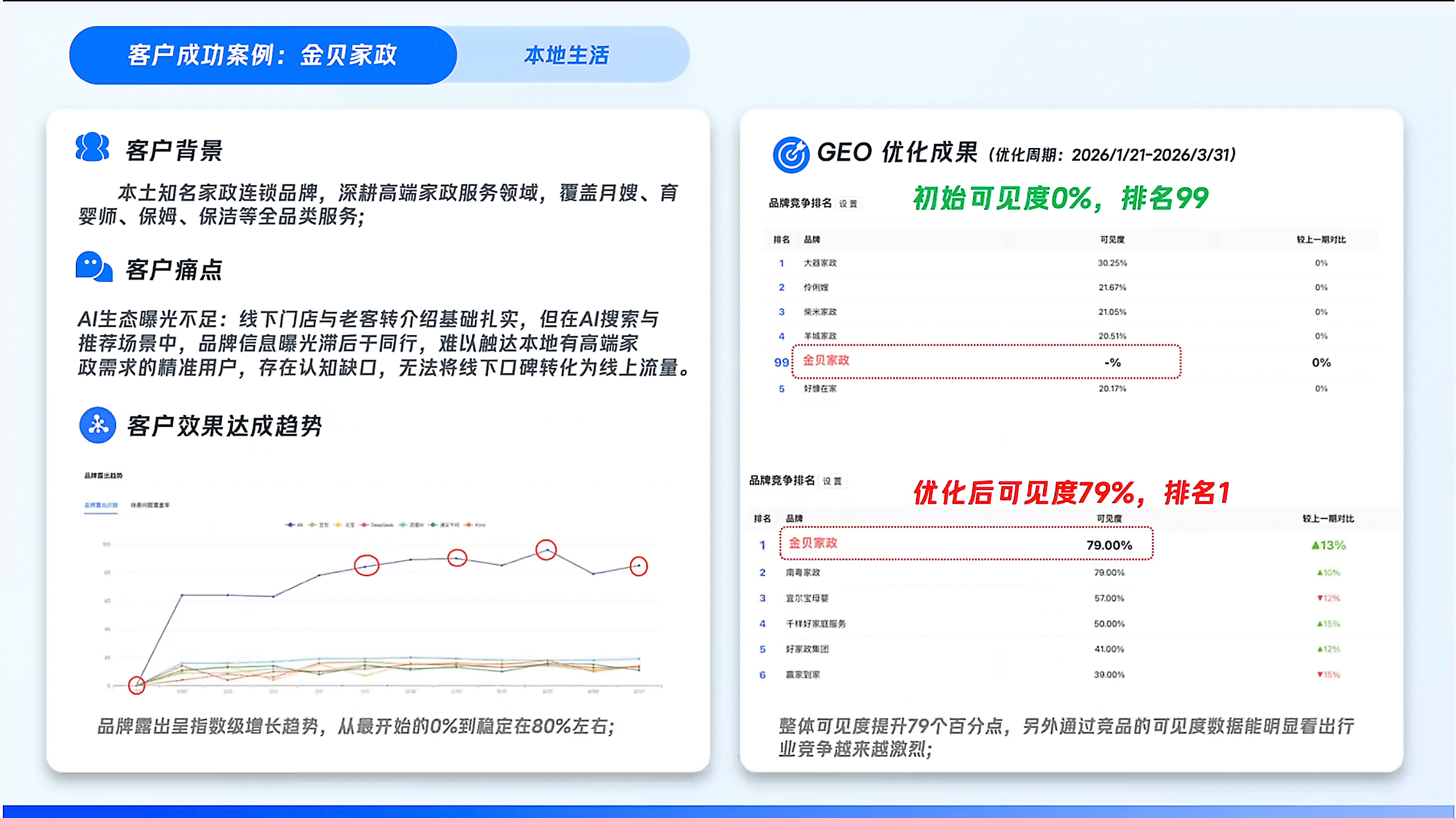Click 设置 button beside lower 品牌竞争排名
1456x818 pixels.
[x=832, y=481]
